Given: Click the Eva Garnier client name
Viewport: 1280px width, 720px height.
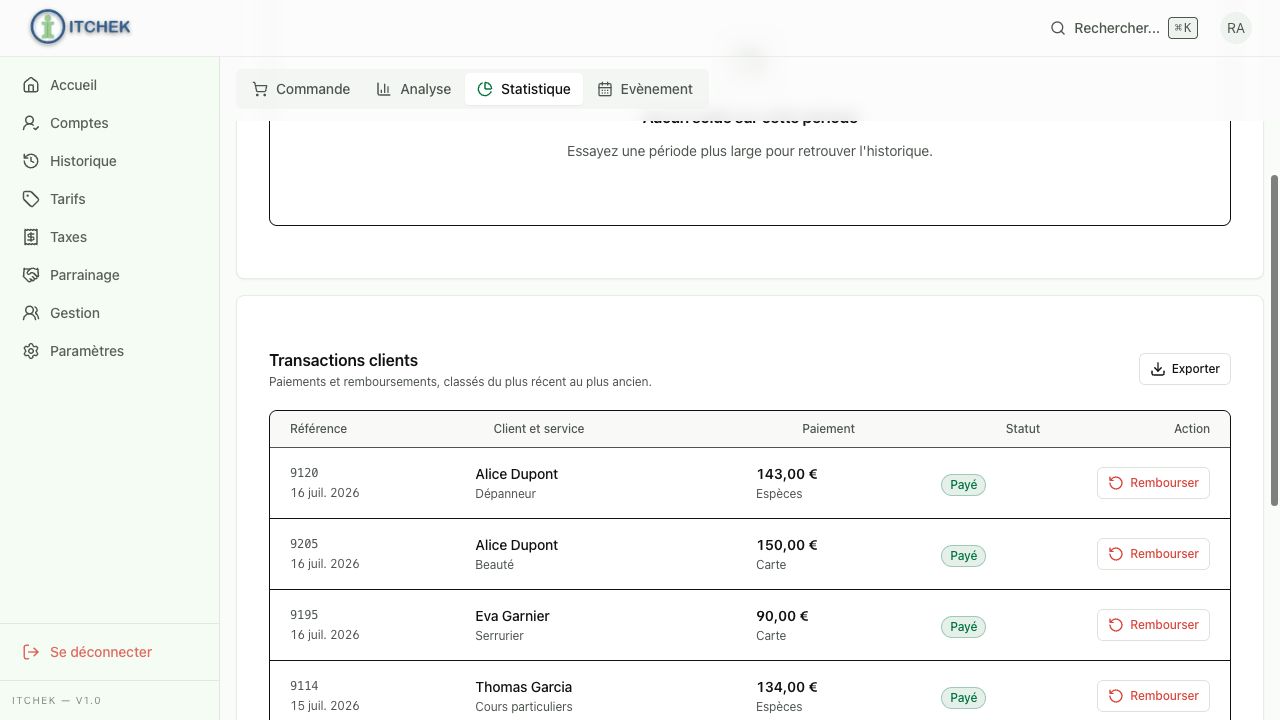Looking at the screenshot, I should tap(512, 616).
